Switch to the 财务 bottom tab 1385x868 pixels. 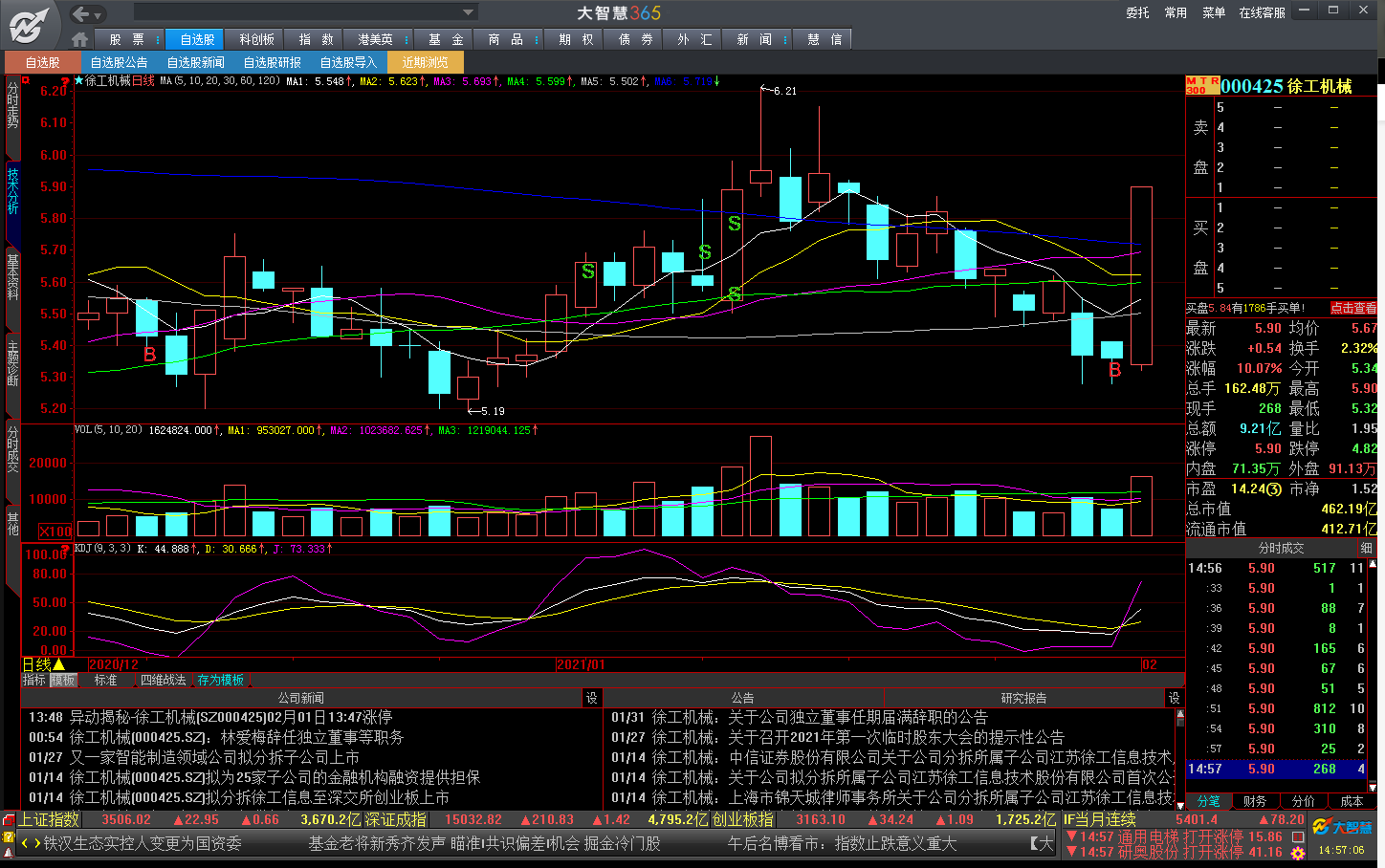pyautogui.click(x=1255, y=801)
